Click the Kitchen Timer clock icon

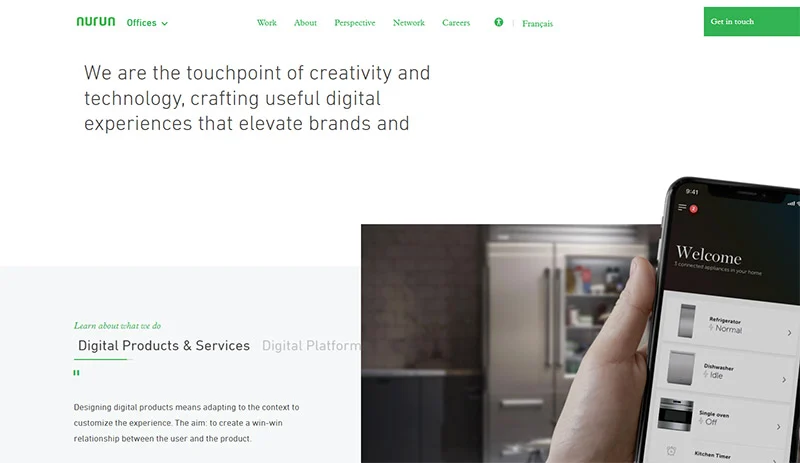671,451
